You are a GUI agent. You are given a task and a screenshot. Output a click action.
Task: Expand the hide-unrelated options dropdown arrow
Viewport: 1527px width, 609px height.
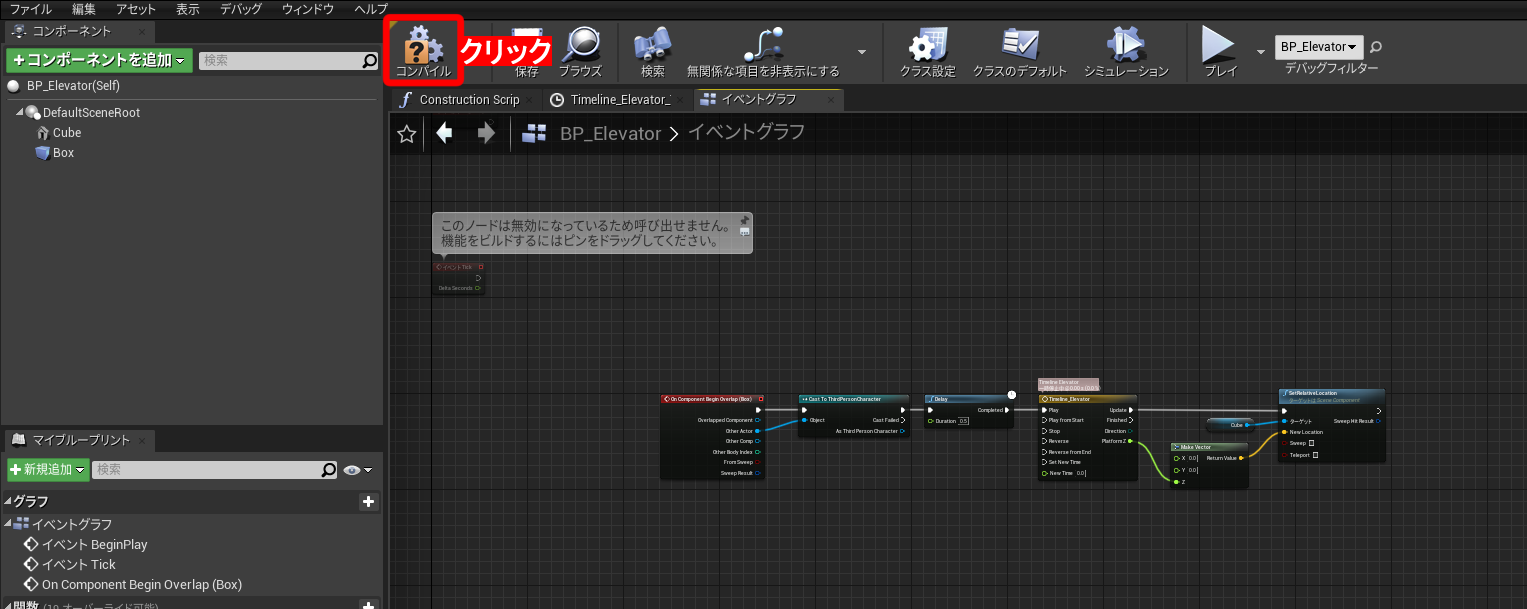[x=862, y=51]
